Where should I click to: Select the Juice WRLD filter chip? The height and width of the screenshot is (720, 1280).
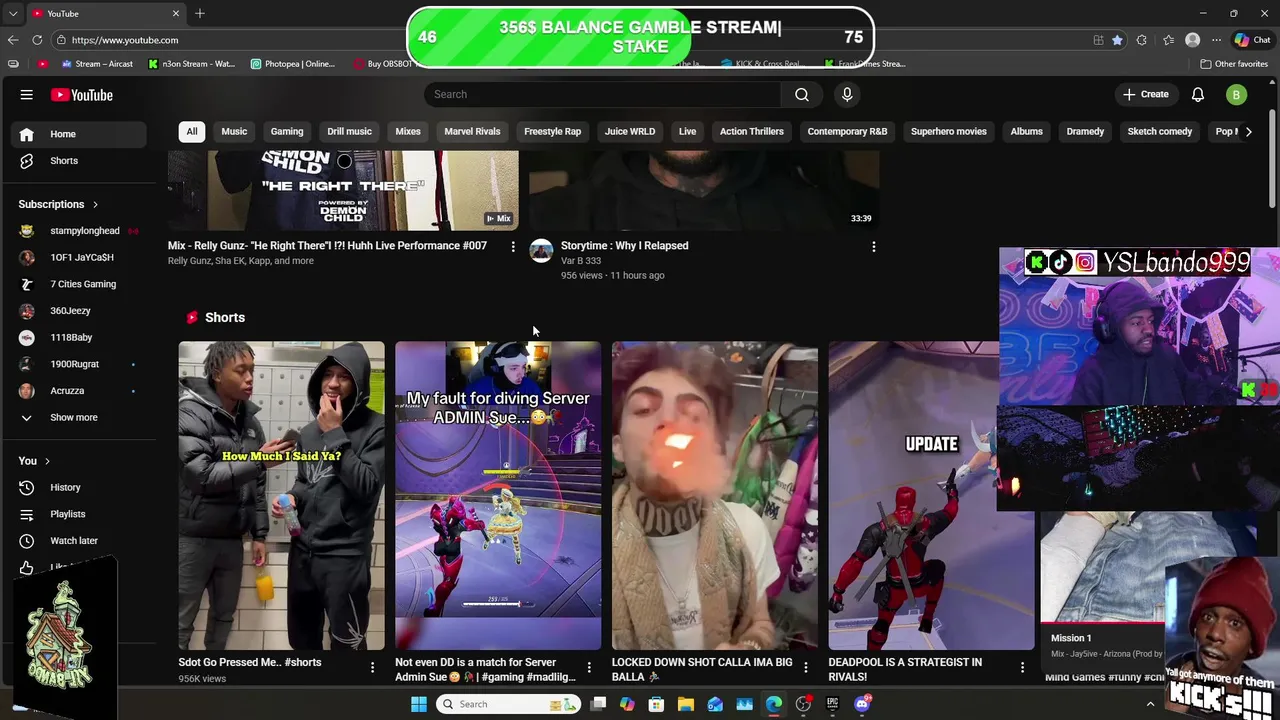(x=630, y=131)
